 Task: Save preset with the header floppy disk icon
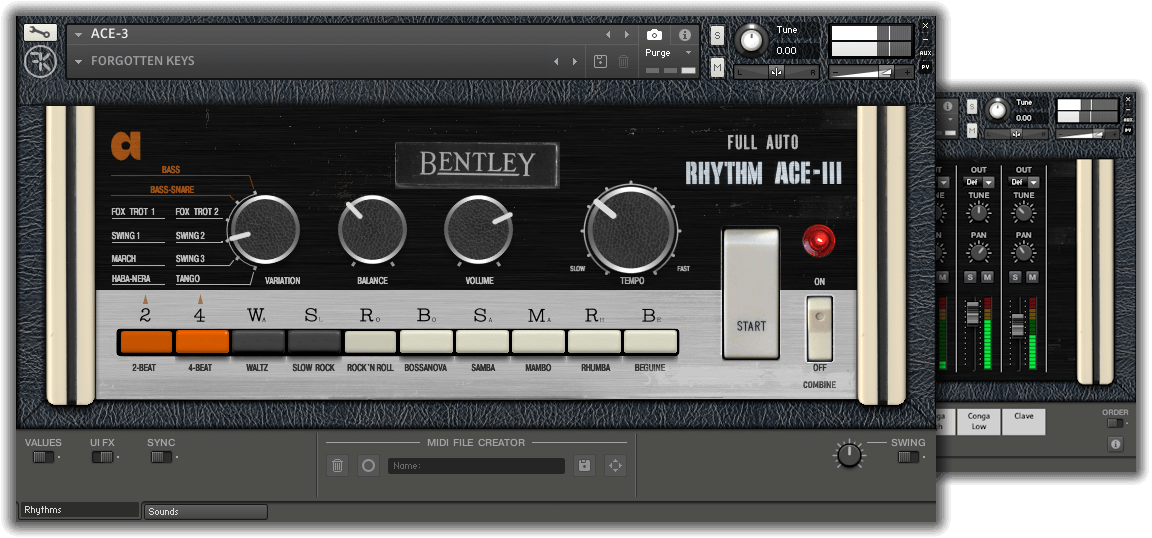[x=600, y=62]
